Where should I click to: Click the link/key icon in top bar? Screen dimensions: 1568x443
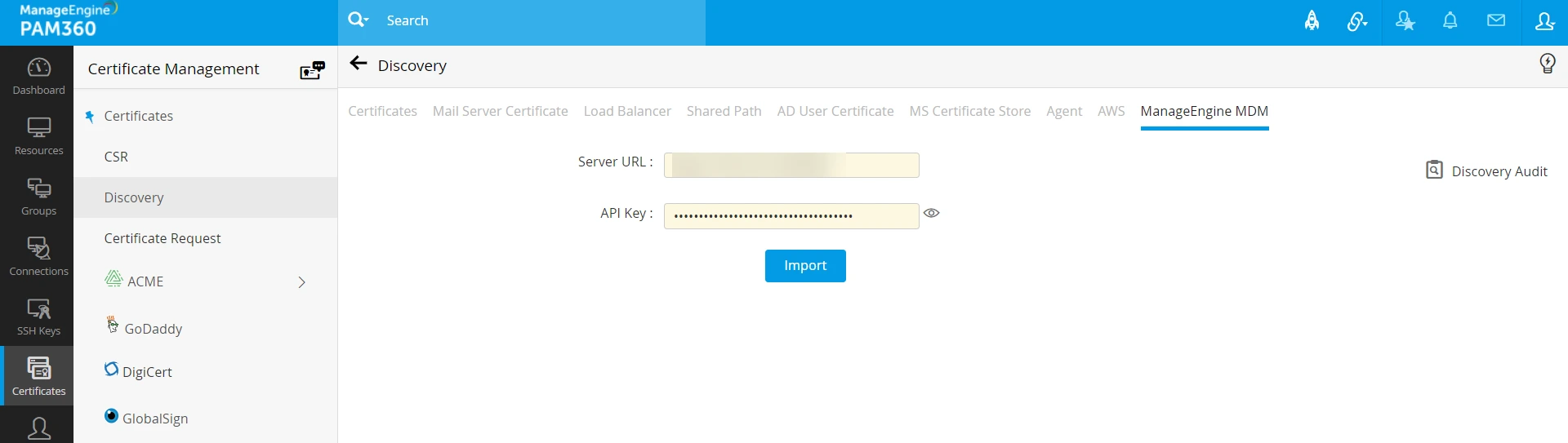click(1357, 21)
